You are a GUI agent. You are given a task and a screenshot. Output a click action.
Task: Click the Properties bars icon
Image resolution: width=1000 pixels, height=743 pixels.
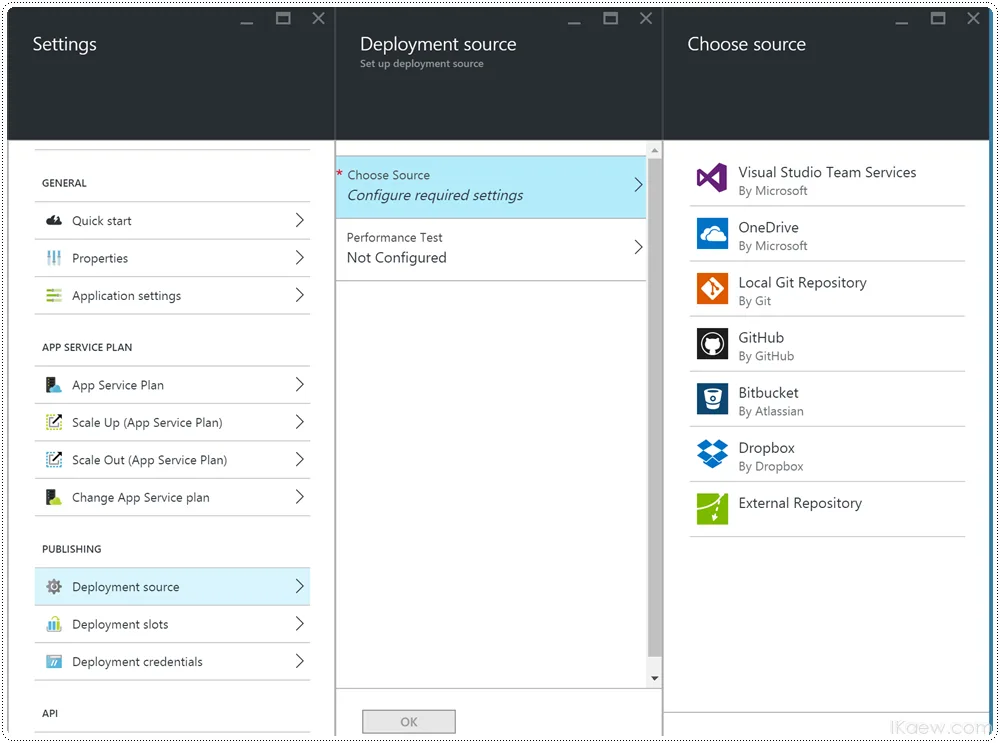point(54,258)
